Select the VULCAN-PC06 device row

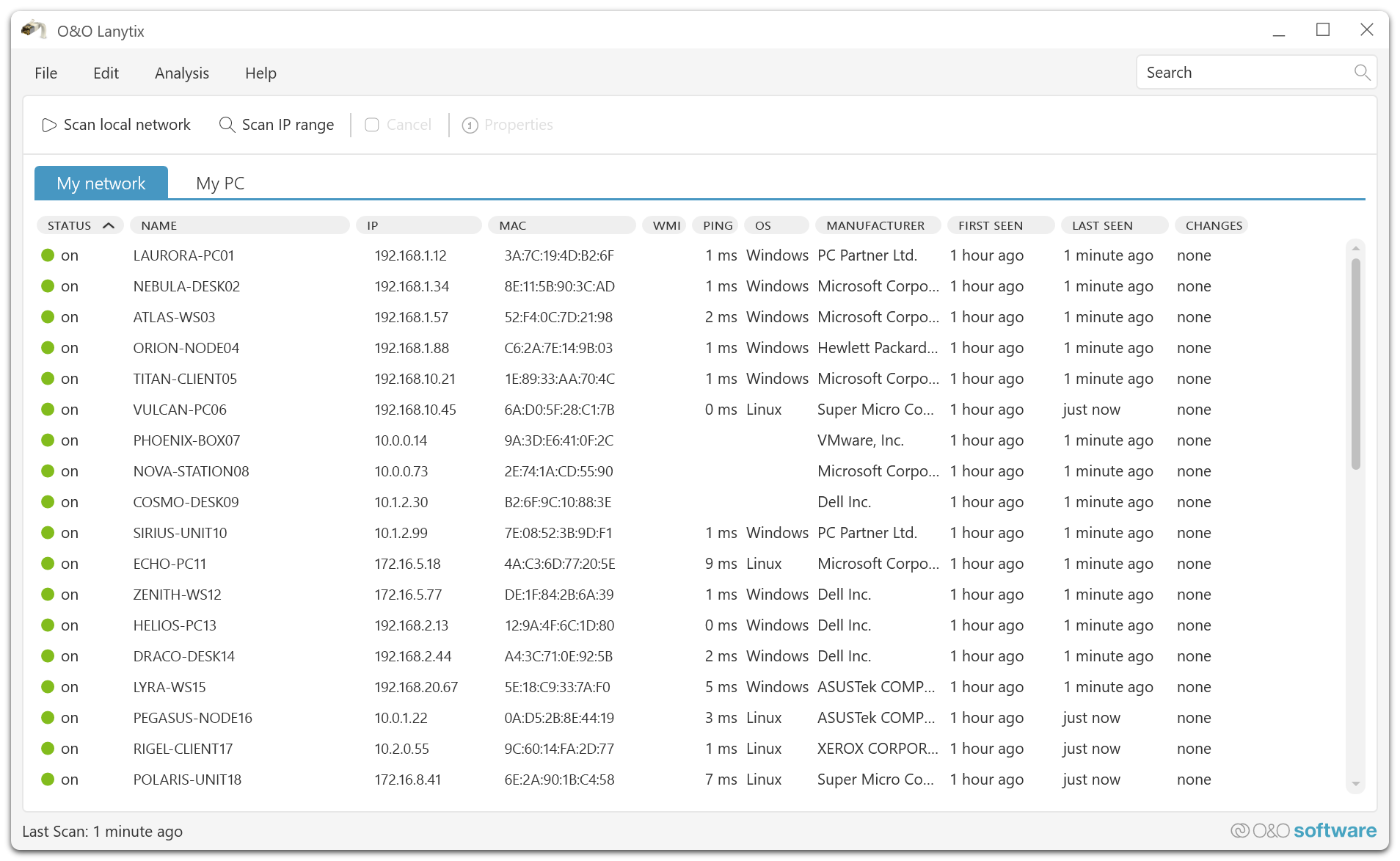180,410
